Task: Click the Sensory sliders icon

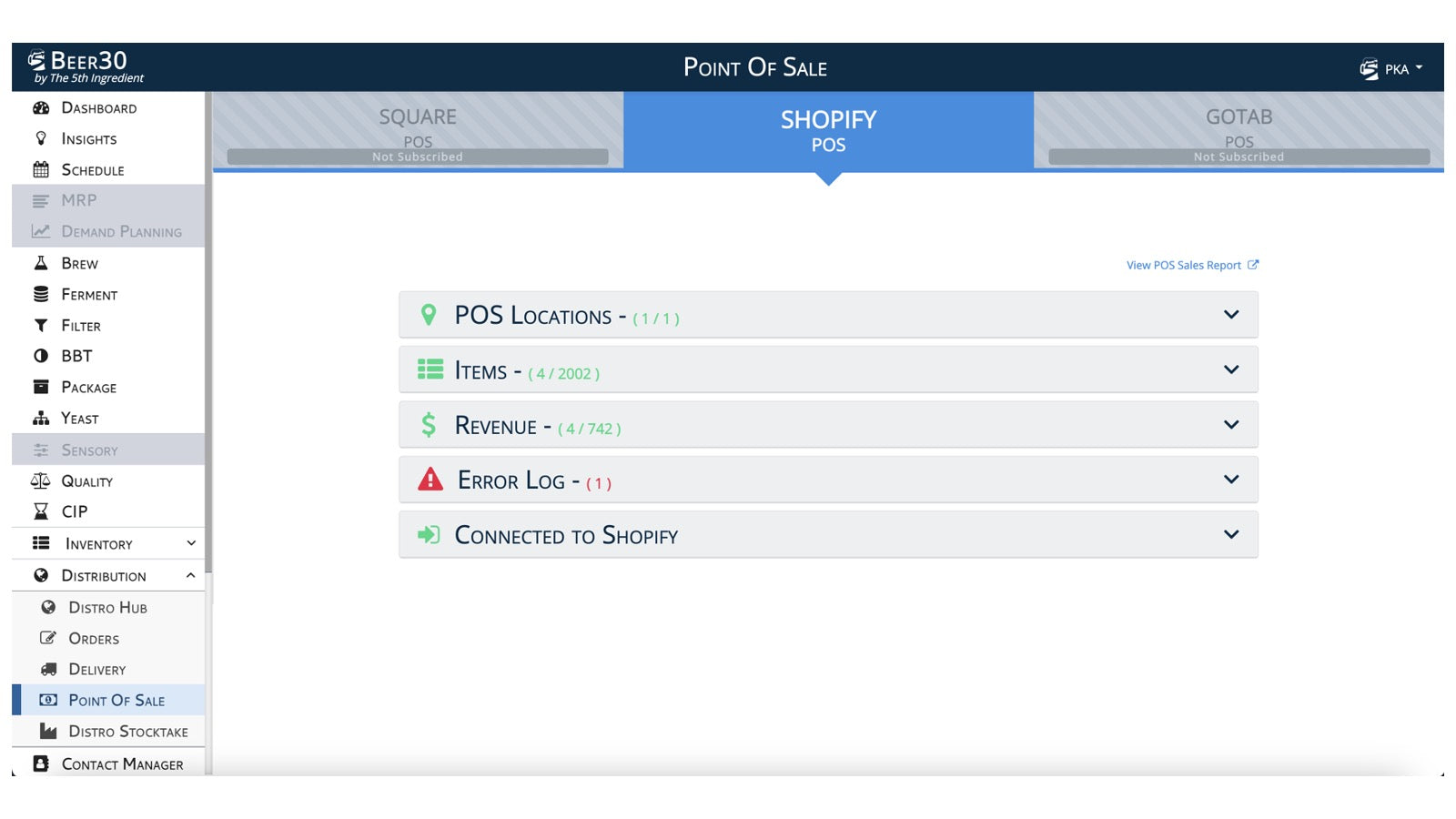Action: point(41,450)
